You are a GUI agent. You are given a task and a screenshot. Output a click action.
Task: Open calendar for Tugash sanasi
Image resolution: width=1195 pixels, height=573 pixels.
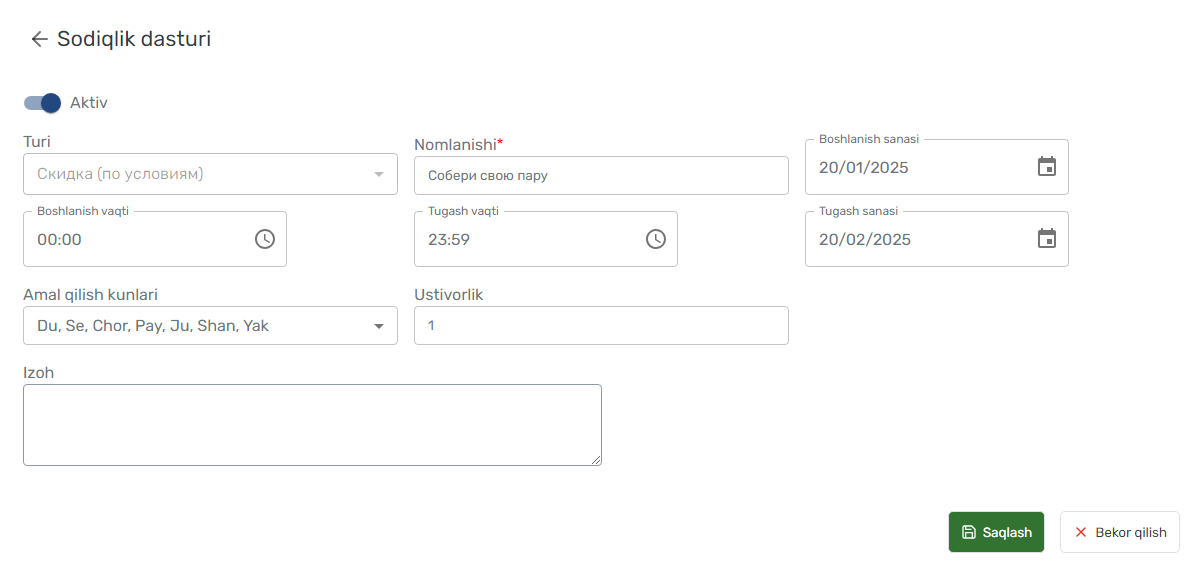(1047, 238)
